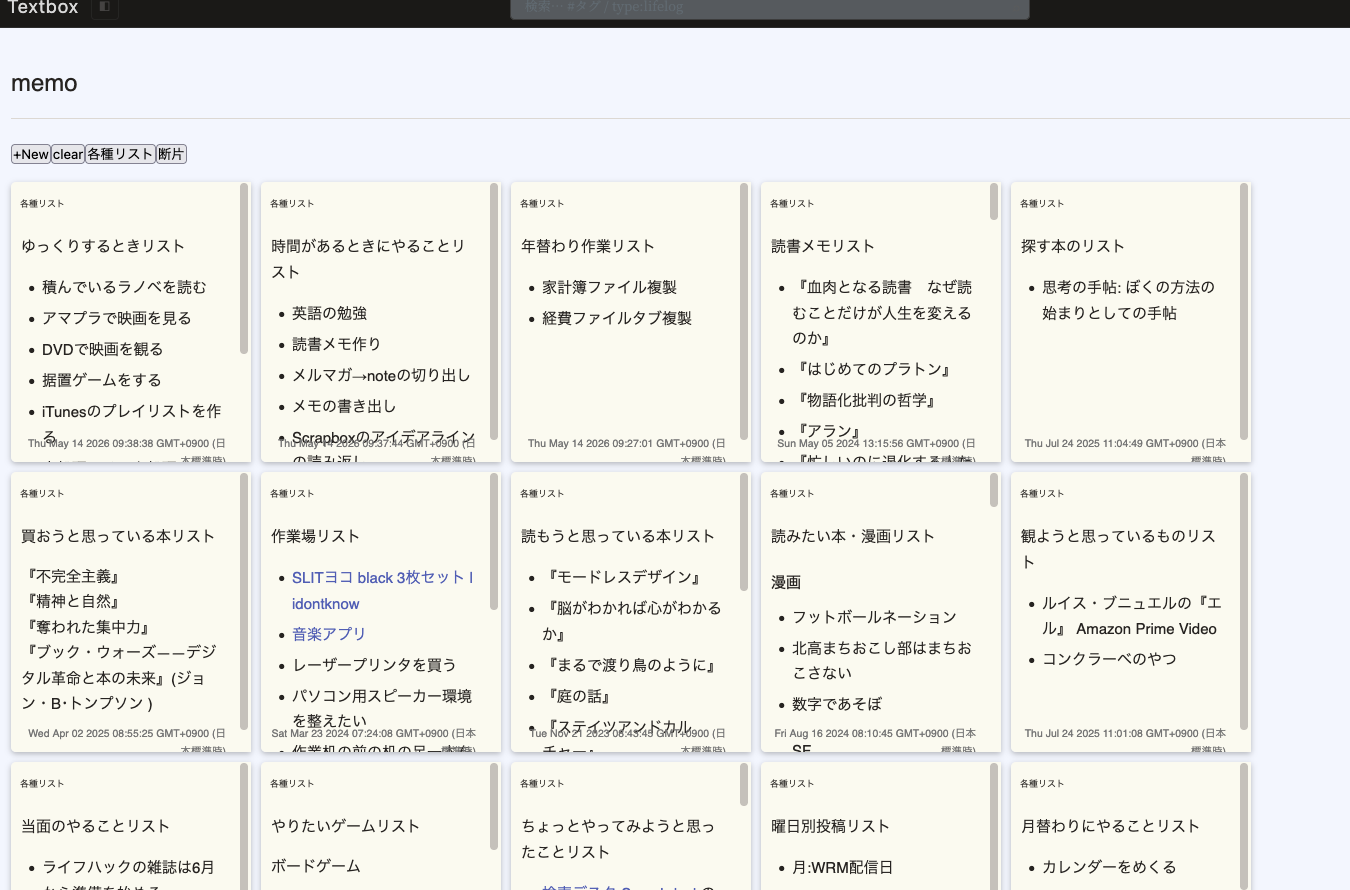The width and height of the screenshot is (1350, 890).
Task: Click the Textbox app title
Action: (43, 8)
